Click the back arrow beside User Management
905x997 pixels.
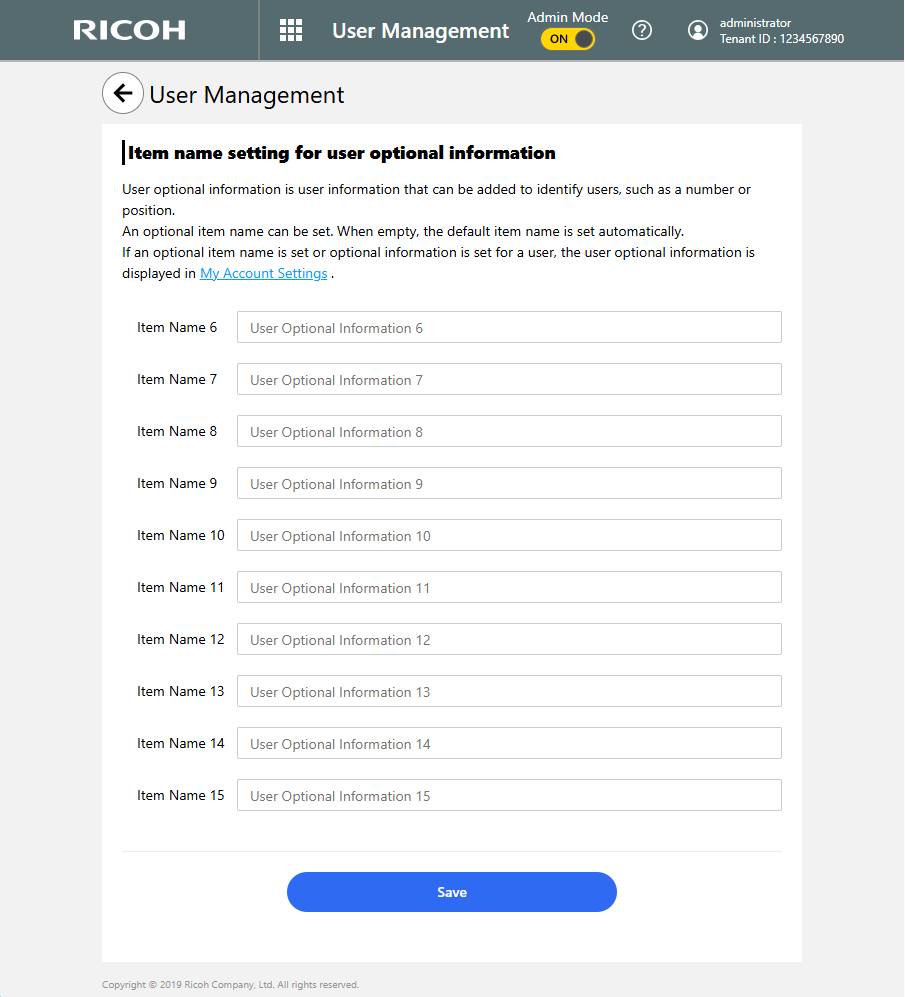pos(123,94)
